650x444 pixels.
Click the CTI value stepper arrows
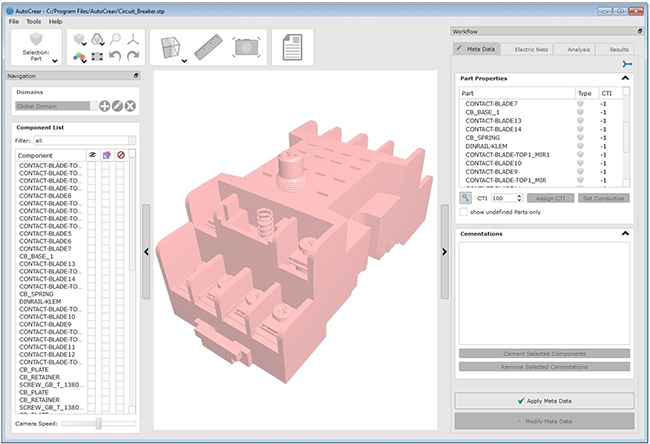[x=519, y=198]
